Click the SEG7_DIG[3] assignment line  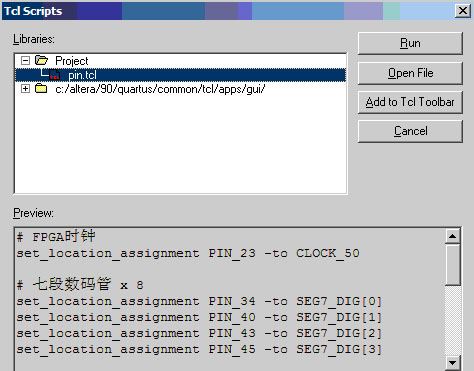(x=199, y=350)
